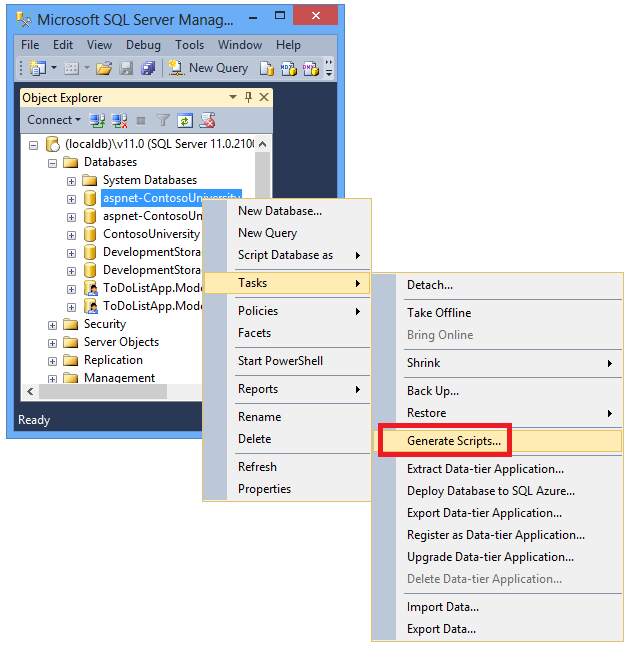Open the Tasks submenu
This screenshot has height=649, width=630.
(287, 283)
